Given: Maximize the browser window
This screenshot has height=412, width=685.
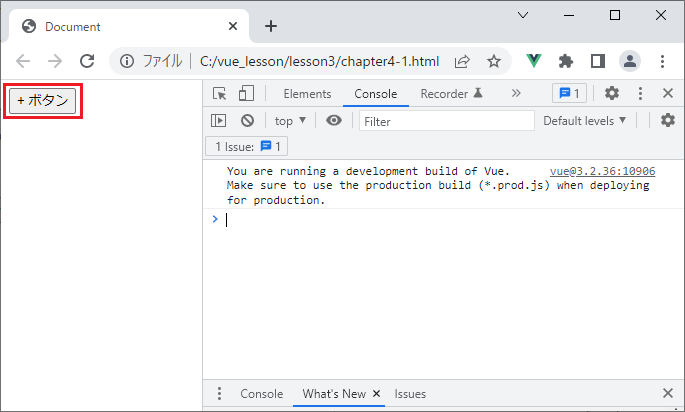Looking at the screenshot, I should point(615,15).
